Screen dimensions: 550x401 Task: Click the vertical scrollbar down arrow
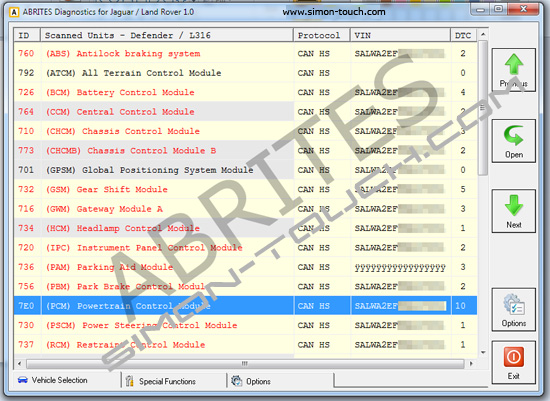pyautogui.click(x=483, y=352)
